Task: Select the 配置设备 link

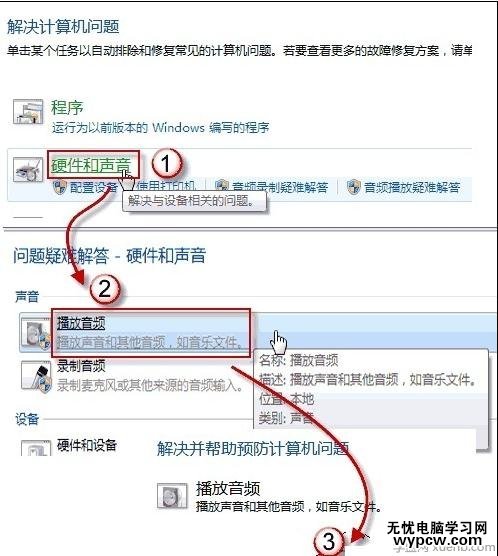Action: coord(93,187)
